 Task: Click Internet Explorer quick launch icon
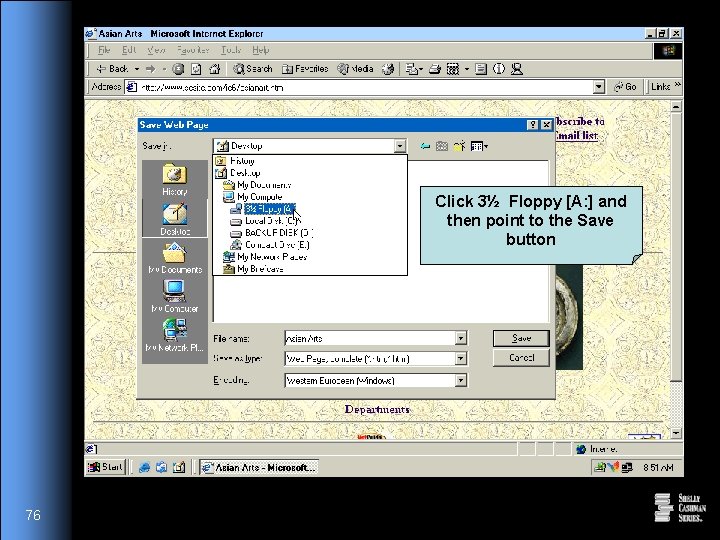tap(144, 467)
